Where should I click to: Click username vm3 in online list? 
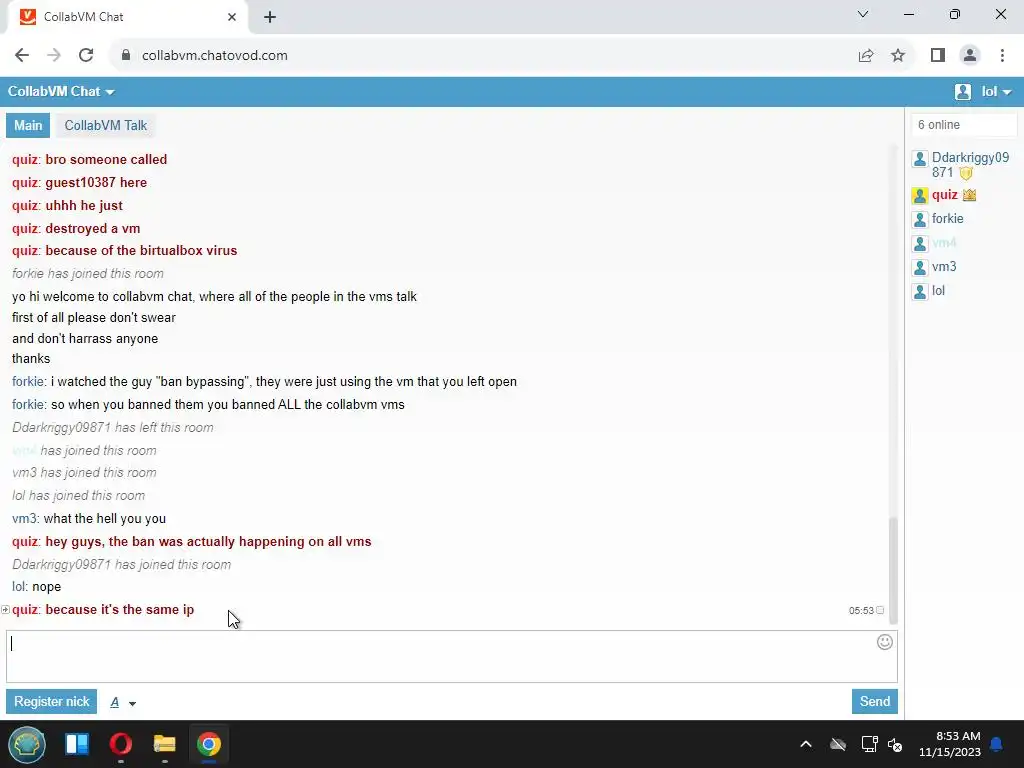944,266
